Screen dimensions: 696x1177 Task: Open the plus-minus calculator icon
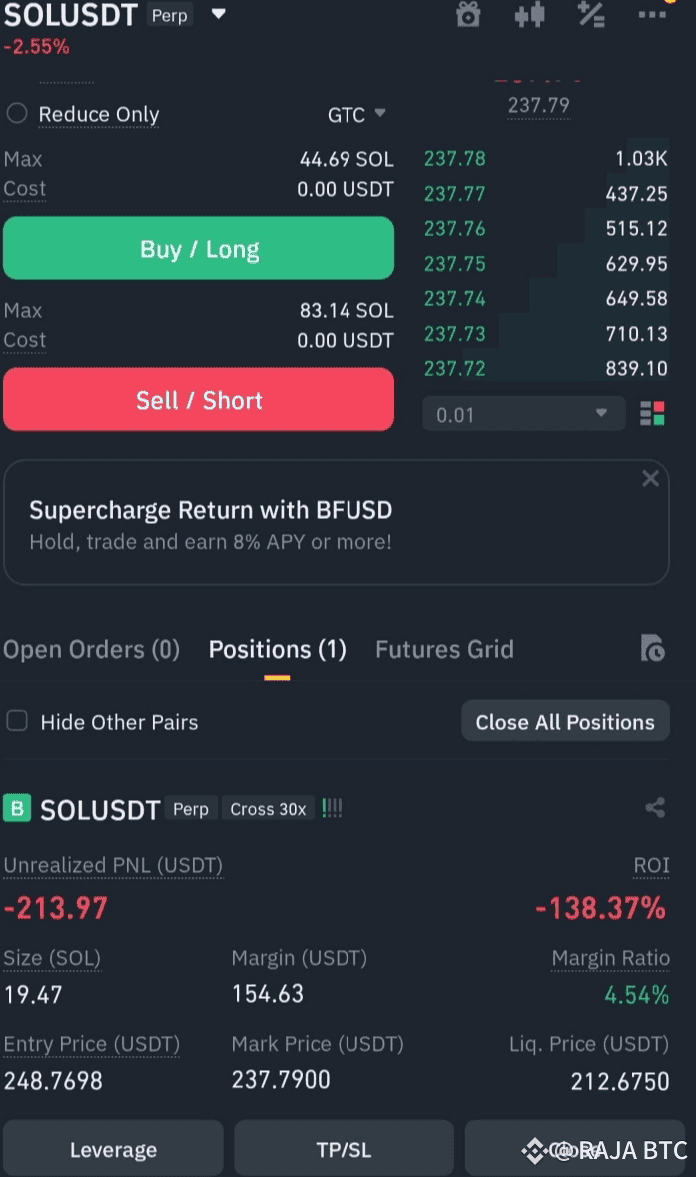[591, 14]
